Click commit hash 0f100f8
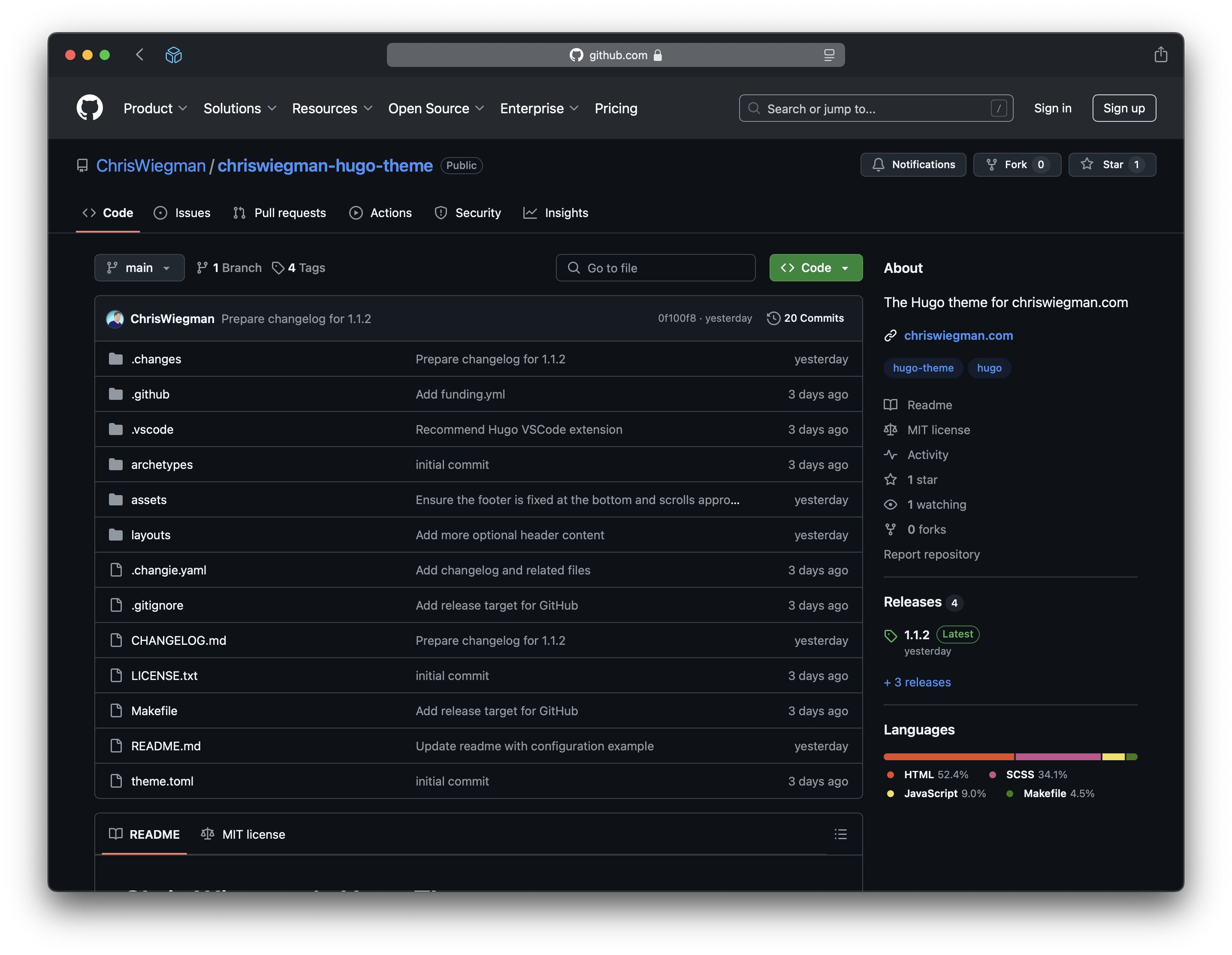This screenshot has width=1232, height=955. point(676,318)
